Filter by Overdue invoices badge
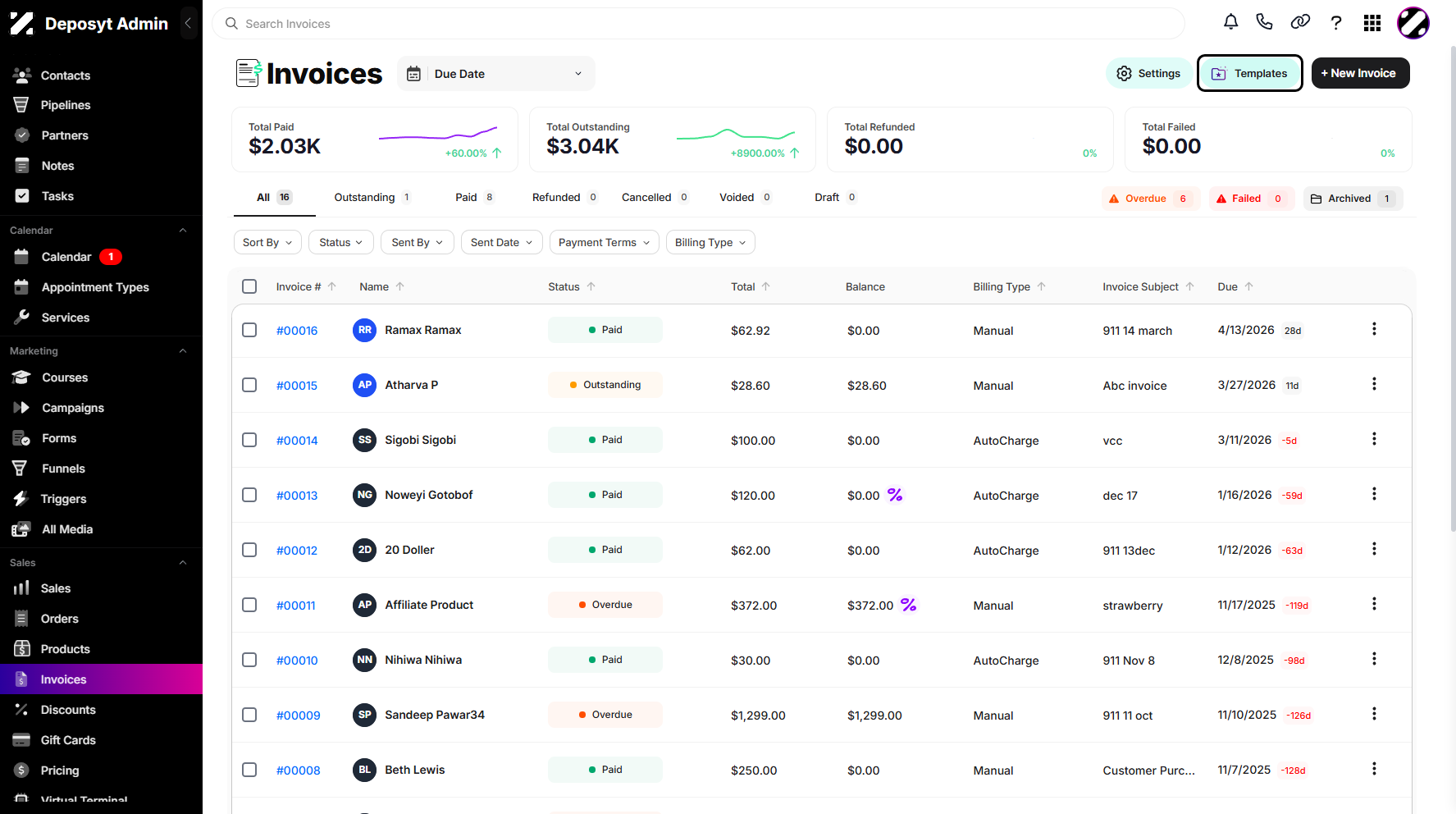This screenshot has height=814, width=1456. pos(1151,199)
